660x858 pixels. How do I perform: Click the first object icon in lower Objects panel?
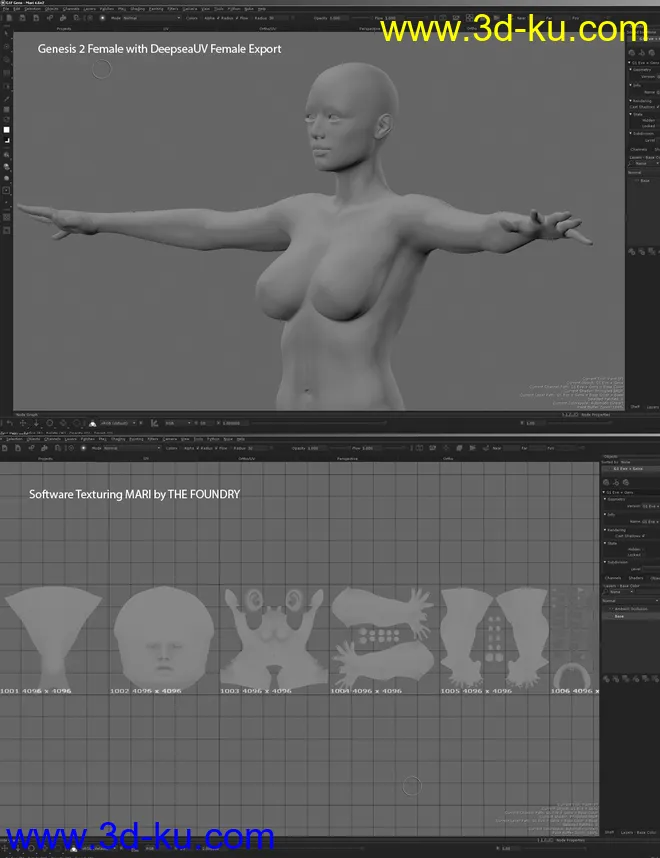point(606,482)
